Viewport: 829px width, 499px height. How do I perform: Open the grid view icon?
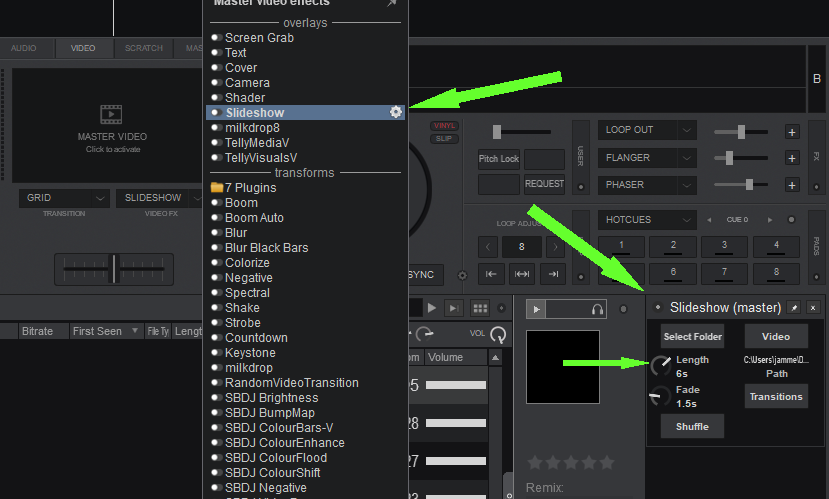pos(480,308)
